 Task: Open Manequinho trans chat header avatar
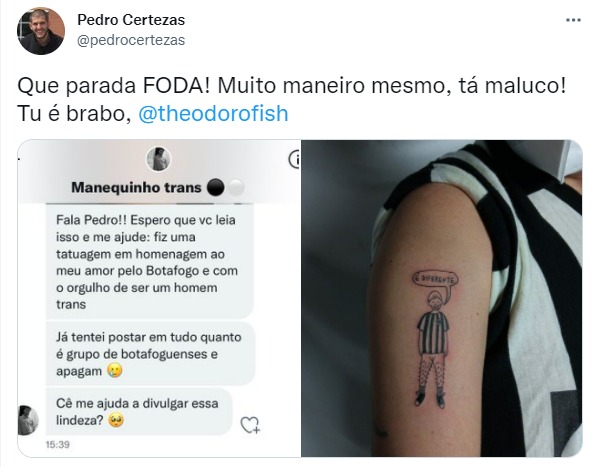(159, 159)
